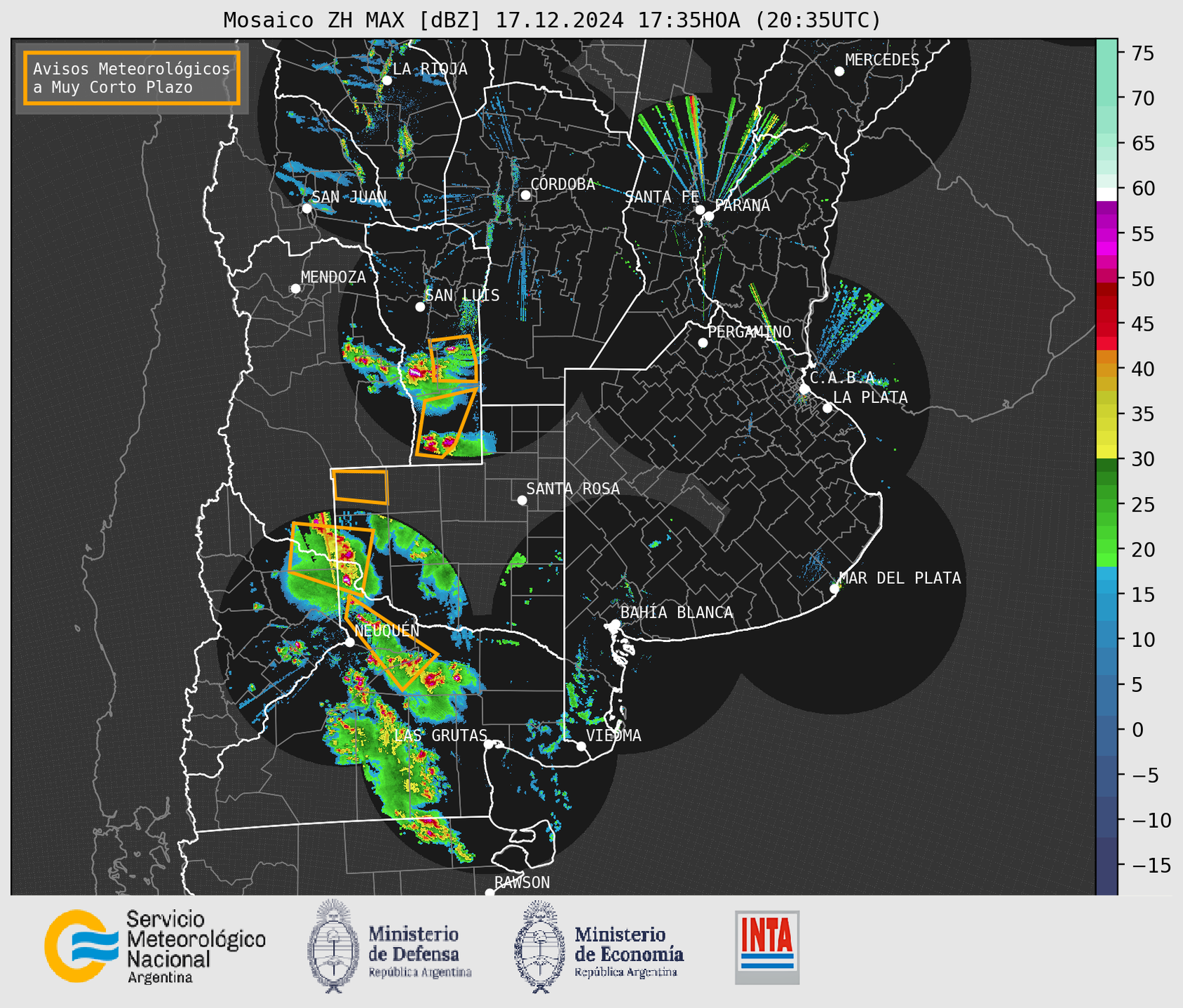This screenshot has height=1008, width=1183.
Task: Click the empty orange warning box west of Santa Rosa
Action: point(360,486)
